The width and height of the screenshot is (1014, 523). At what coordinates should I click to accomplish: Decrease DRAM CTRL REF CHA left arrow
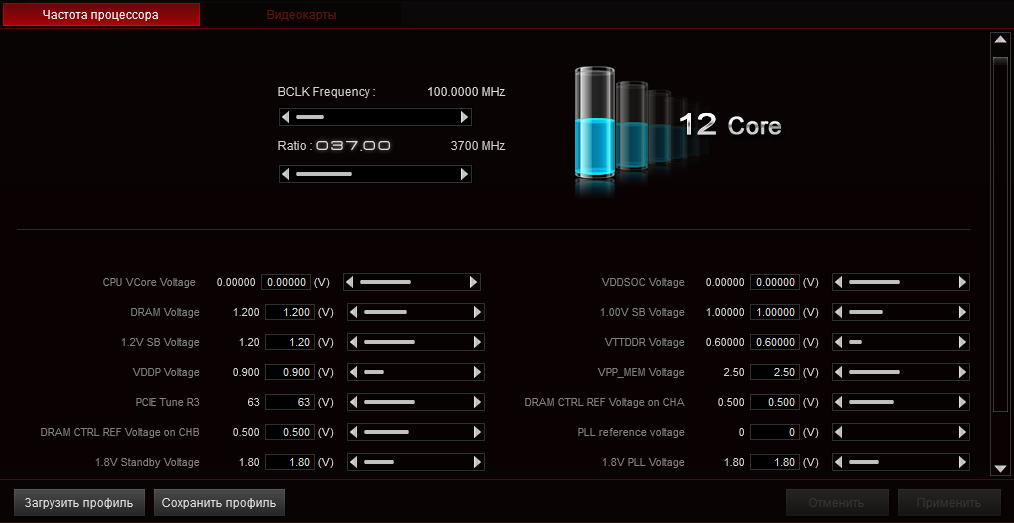click(x=839, y=402)
